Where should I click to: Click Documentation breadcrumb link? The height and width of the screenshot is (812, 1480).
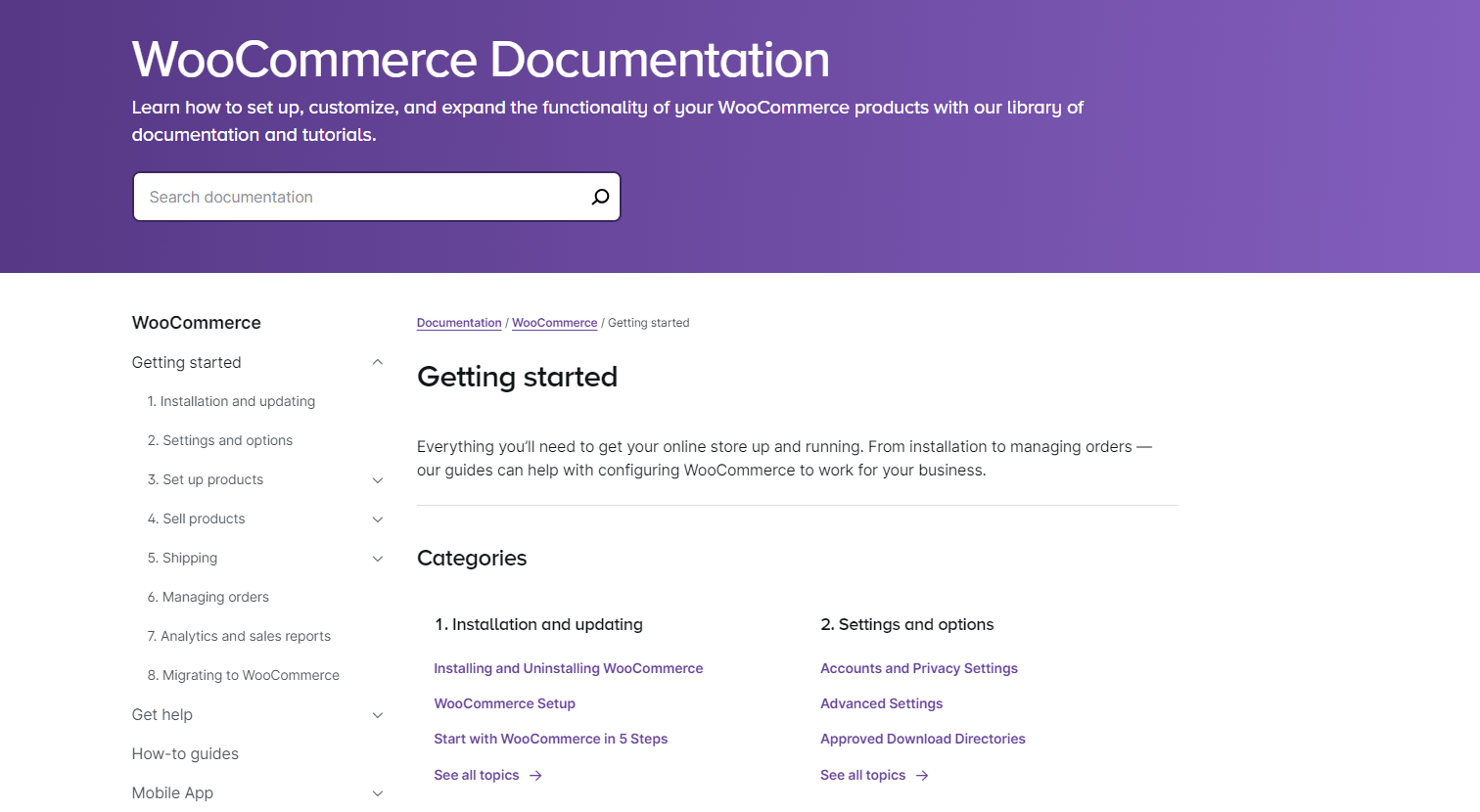click(x=459, y=323)
